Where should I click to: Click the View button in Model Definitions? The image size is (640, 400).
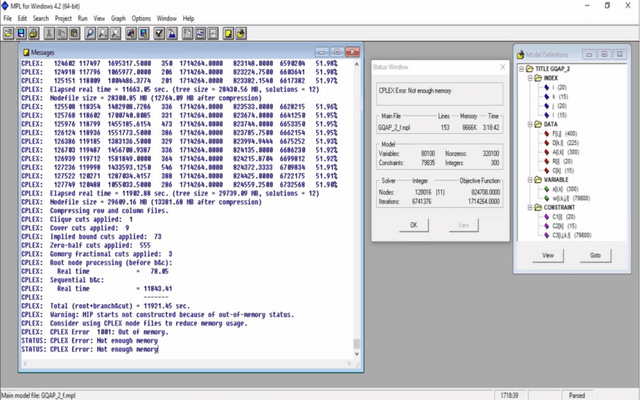(548, 256)
